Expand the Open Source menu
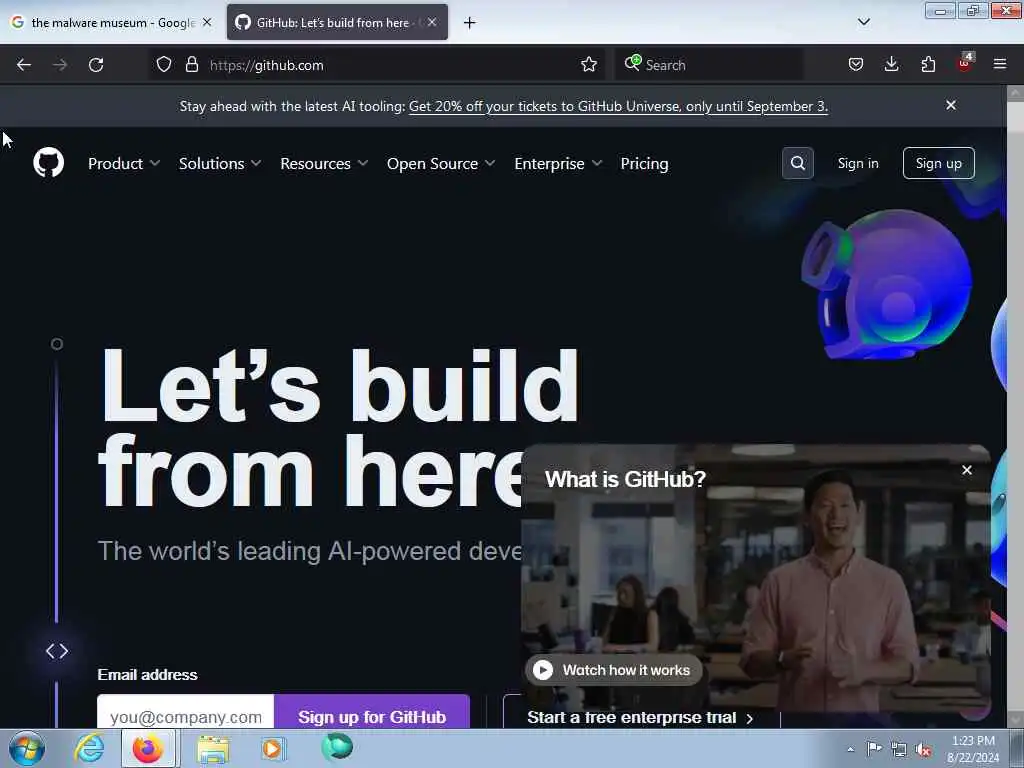This screenshot has width=1024, height=768. pyautogui.click(x=441, y=163)
